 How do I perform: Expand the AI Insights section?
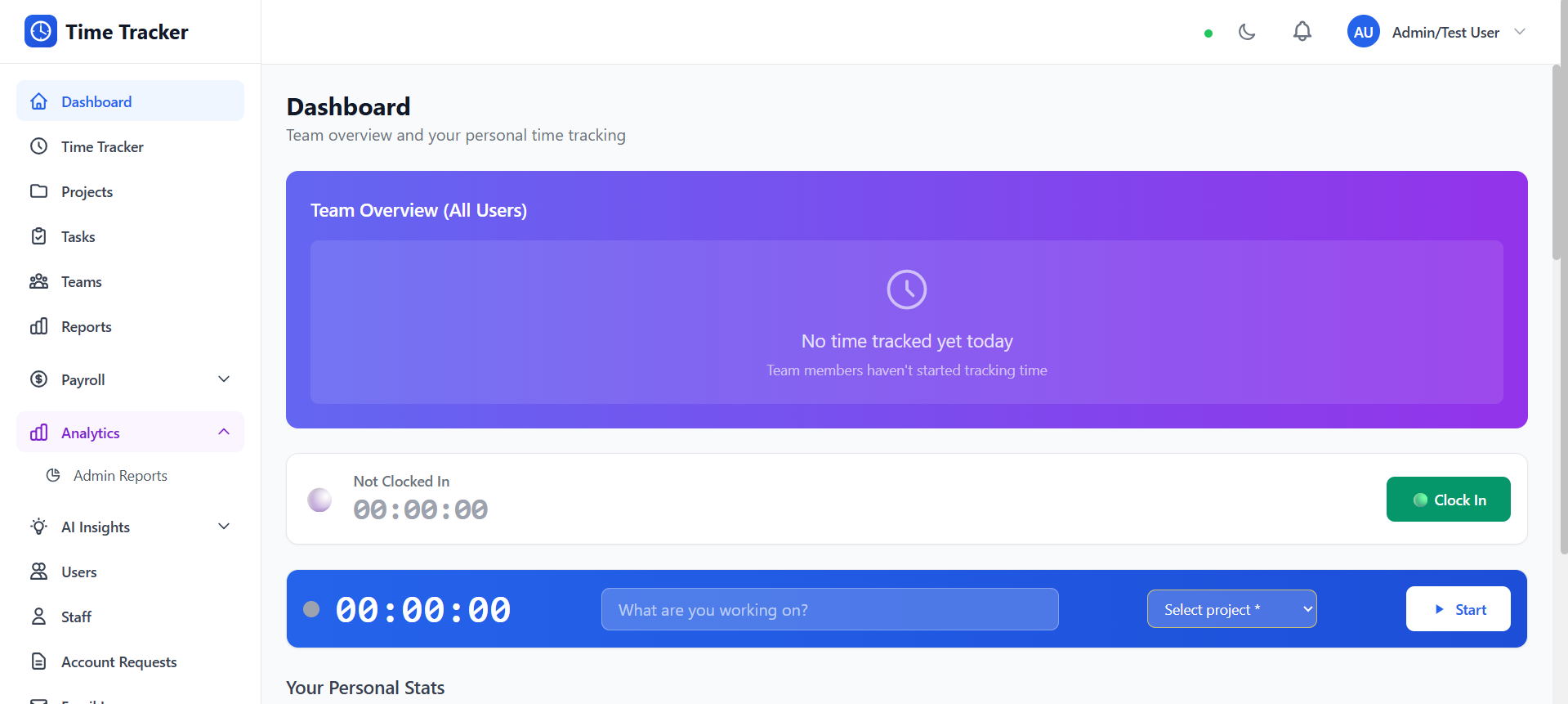(223, 526)
